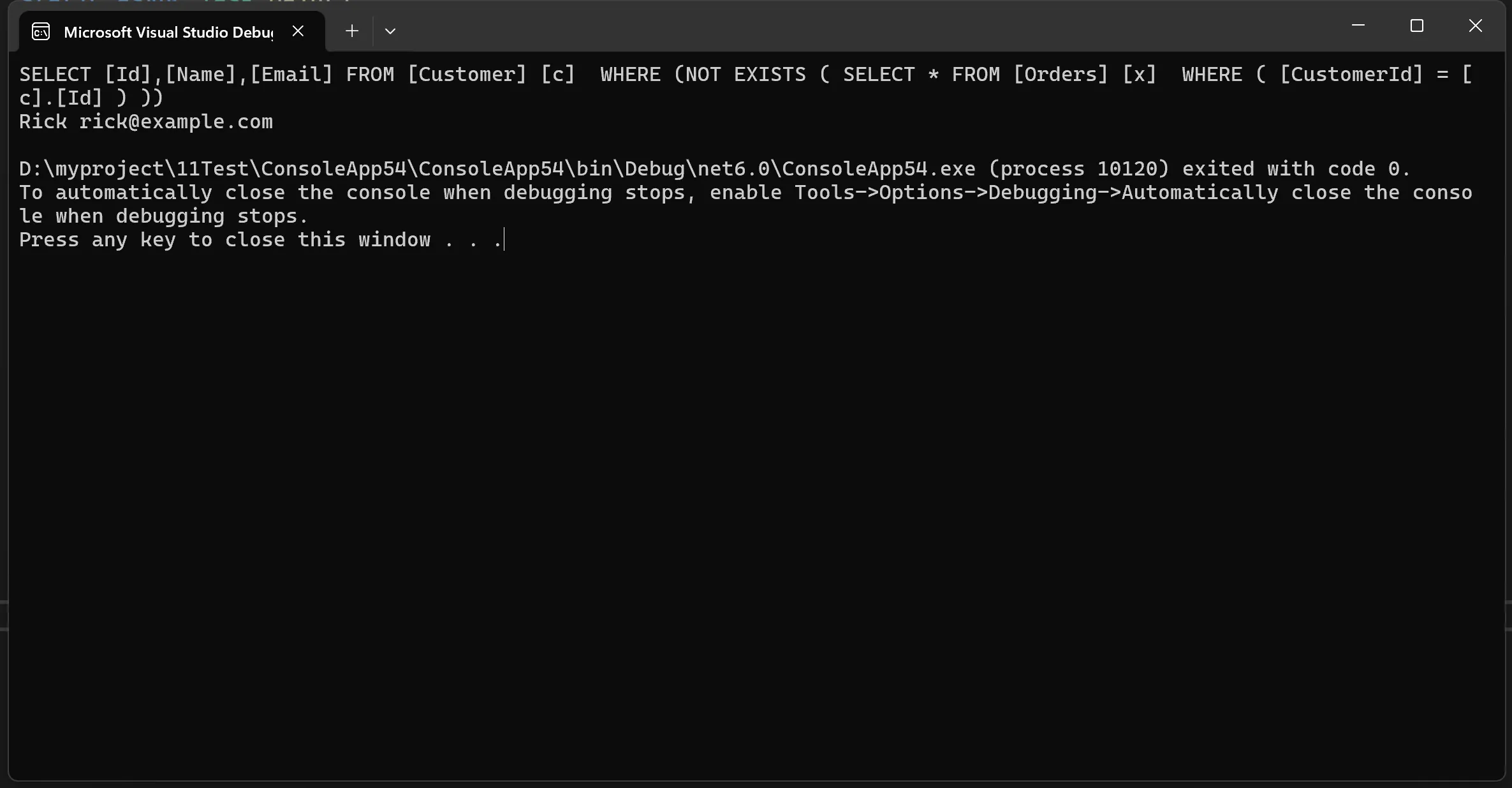Screen dimensions: 1512x788
Task: Open a new terminal tab with plus
Action: point(352,31)
